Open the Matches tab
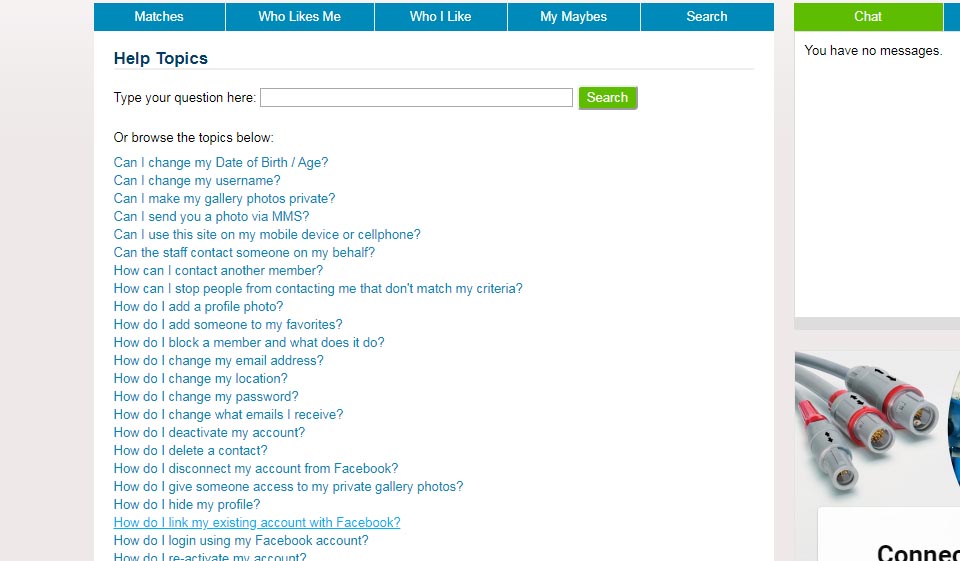Viewport: 960px width, 561px height. pos(159,16)
